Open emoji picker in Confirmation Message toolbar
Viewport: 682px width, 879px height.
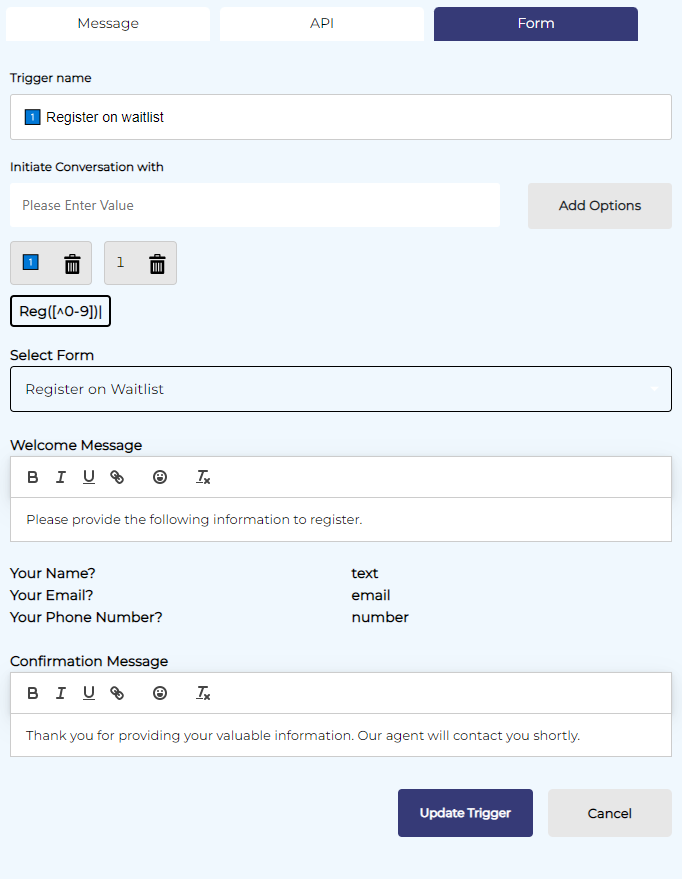[160, 693]
